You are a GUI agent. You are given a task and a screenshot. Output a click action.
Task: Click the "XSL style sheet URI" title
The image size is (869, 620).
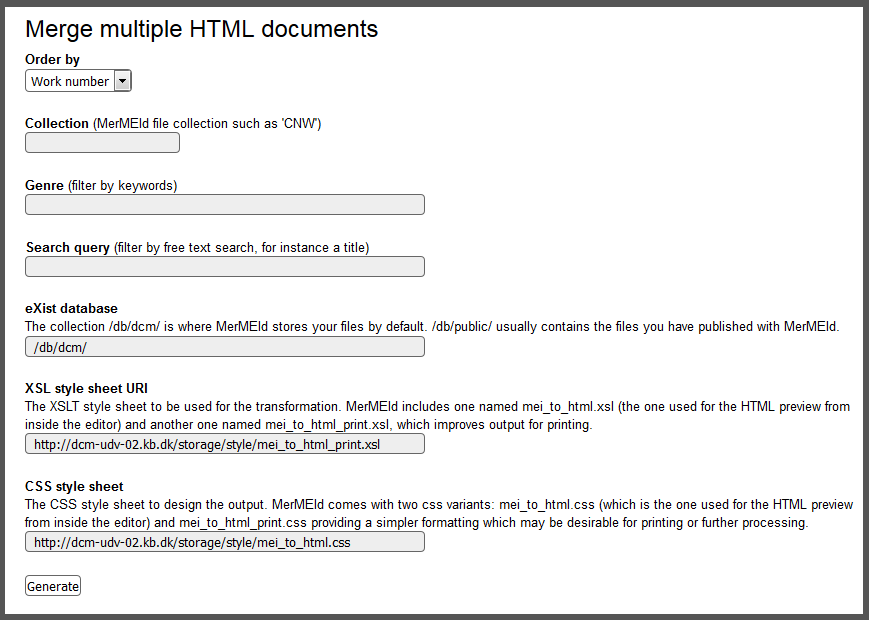pos(87,388)
